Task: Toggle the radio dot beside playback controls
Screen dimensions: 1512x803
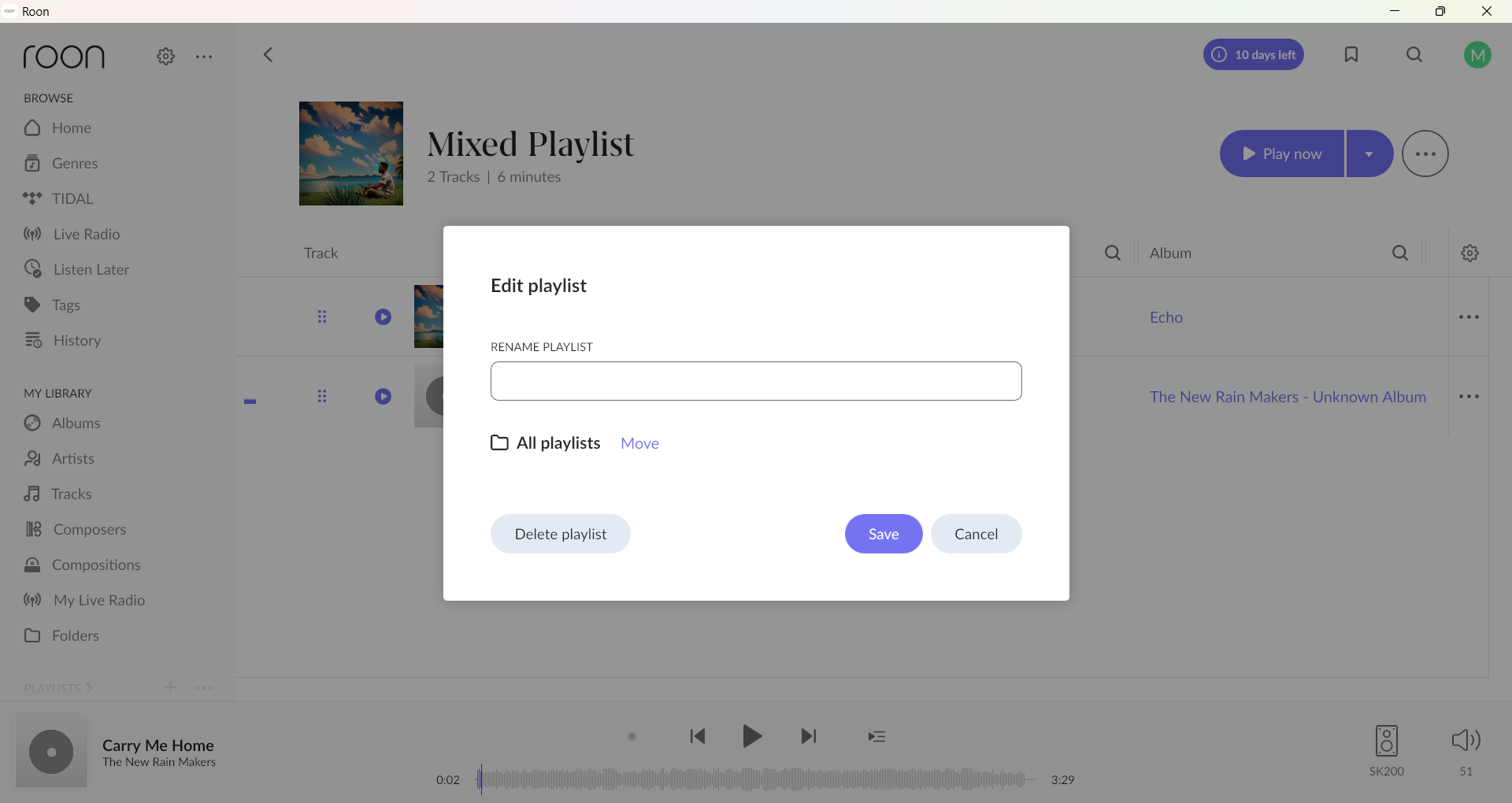Action: (632, 737)
